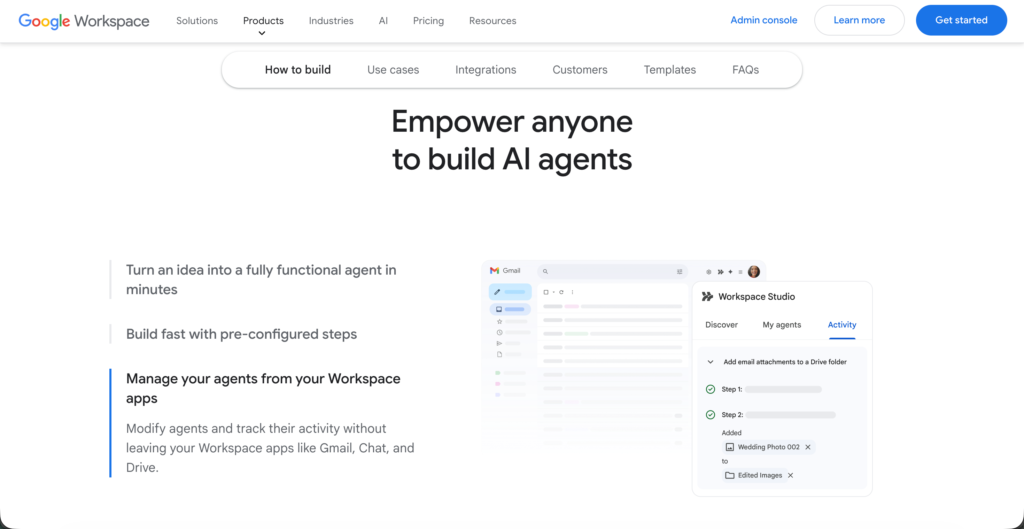1024x529 pixels.
Task: Click the image icon on Wedding Photo 002
Action: [730, 447]
